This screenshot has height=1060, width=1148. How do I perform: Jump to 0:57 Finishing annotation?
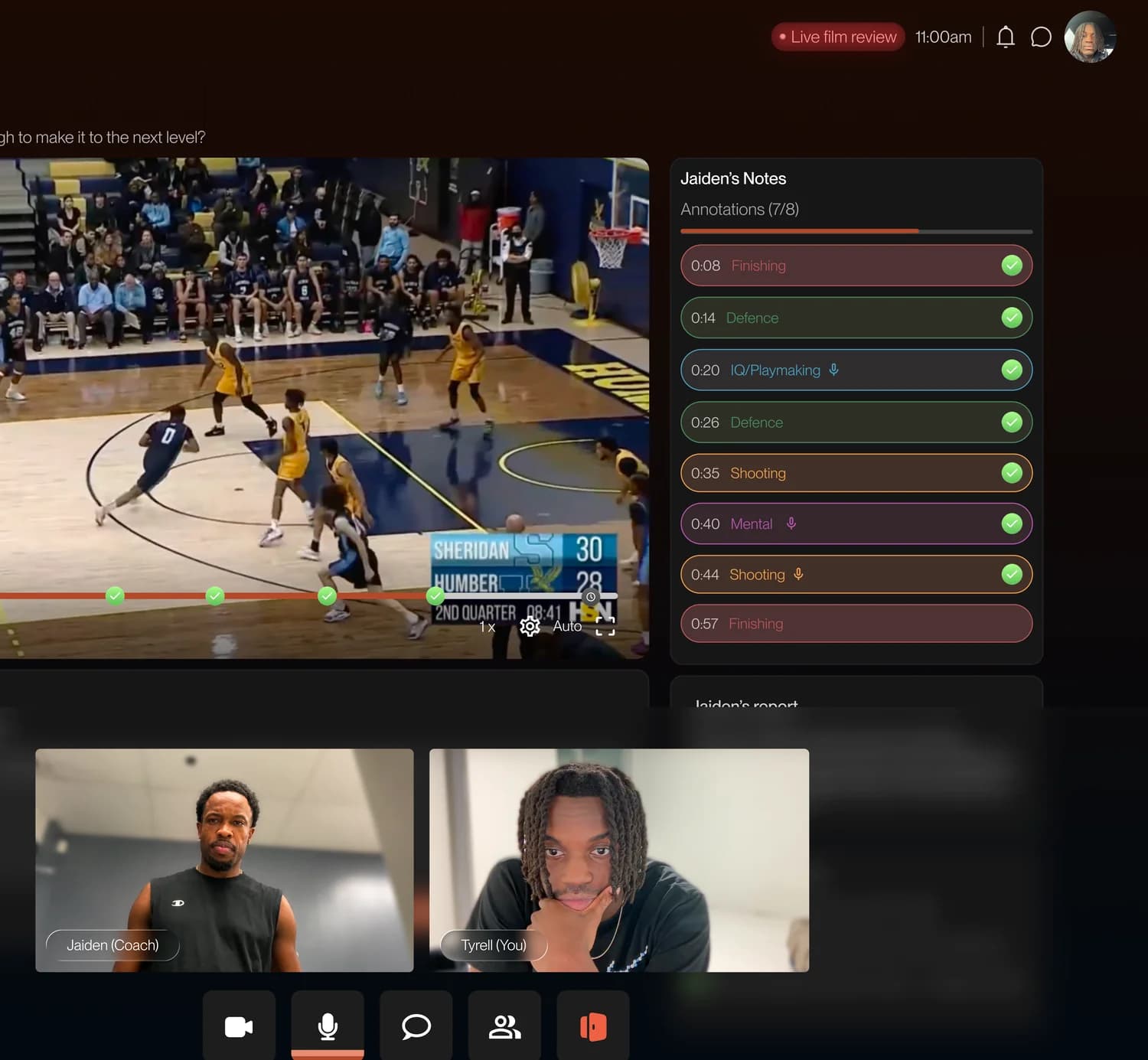pos(856,624)
